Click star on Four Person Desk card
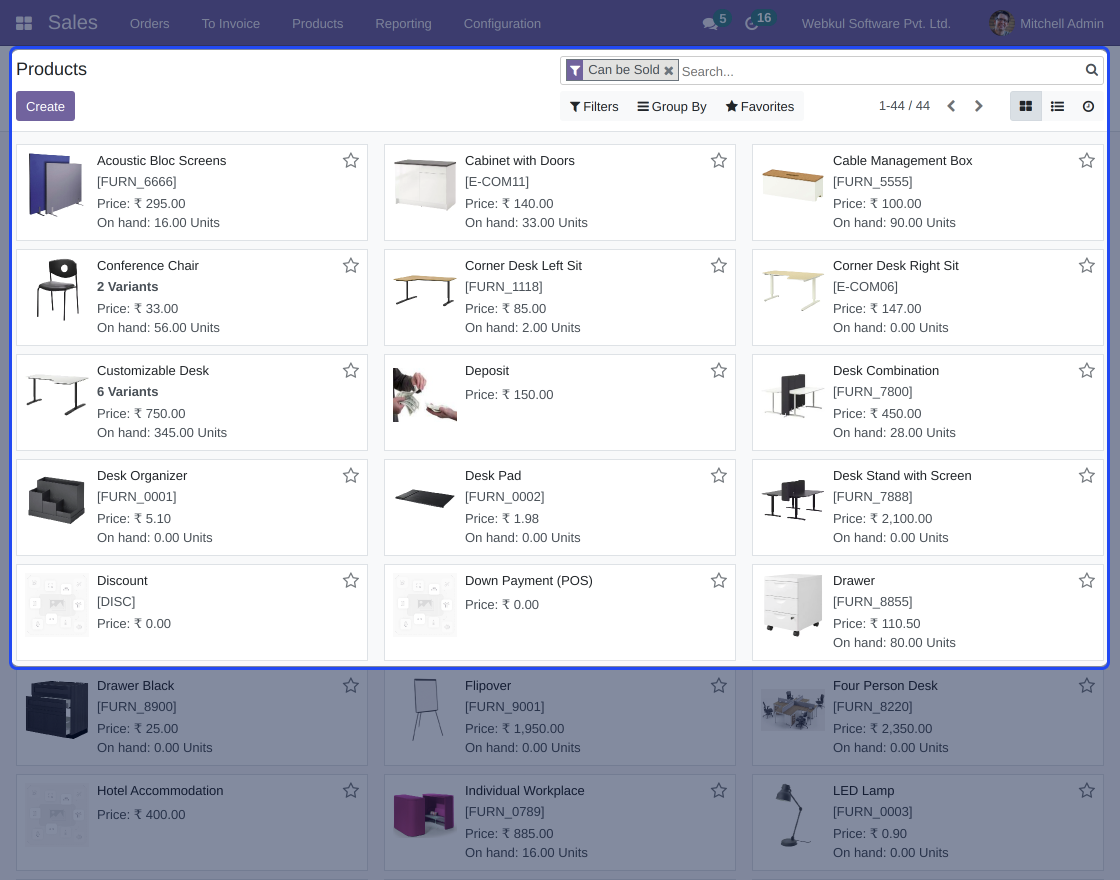This screenshot has width=1120, height=880. [x=1086, y=686]
